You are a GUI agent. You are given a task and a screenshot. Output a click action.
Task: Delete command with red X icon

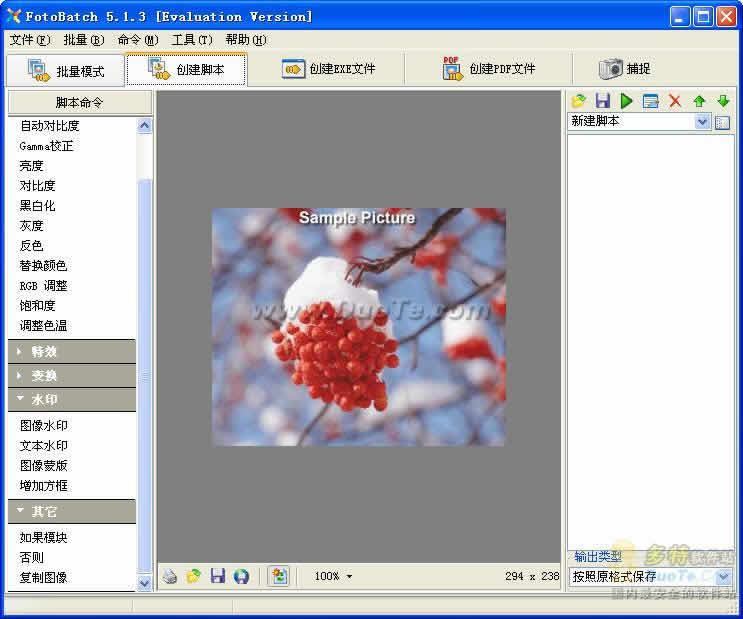coord(675,101)
